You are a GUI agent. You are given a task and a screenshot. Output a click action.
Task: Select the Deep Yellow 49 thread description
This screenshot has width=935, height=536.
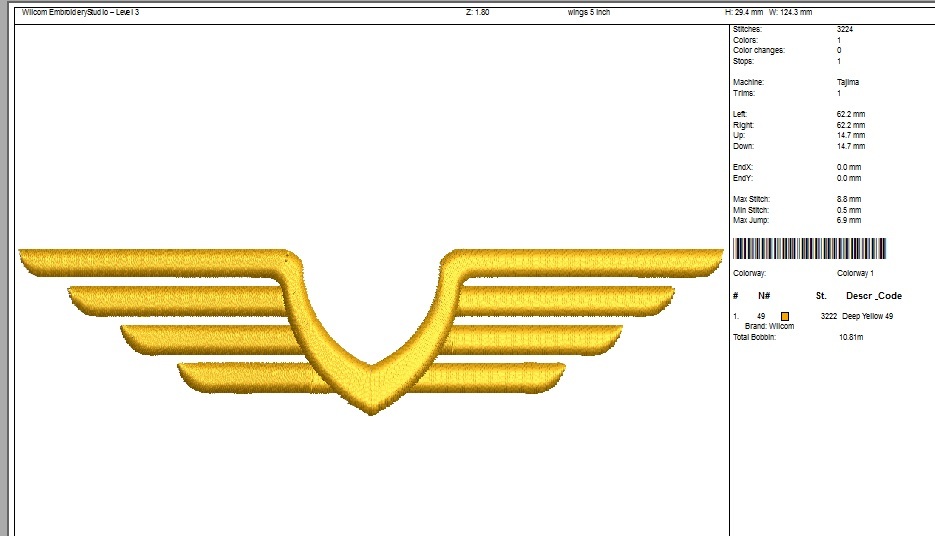point(868,316)
